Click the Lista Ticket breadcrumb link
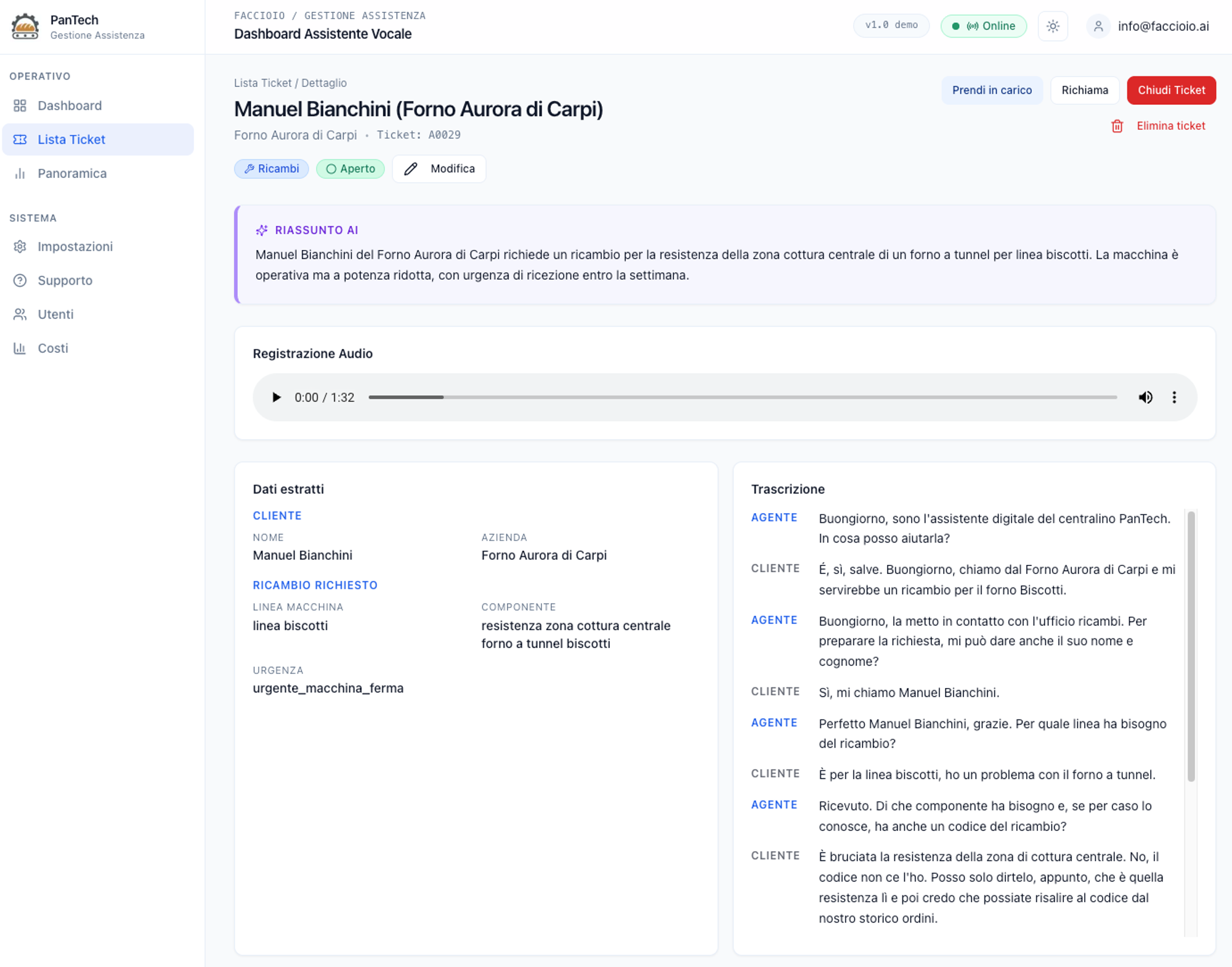The height and width of the screenshot is (967, 1232). pyautogui.click(x=262, y=83)
